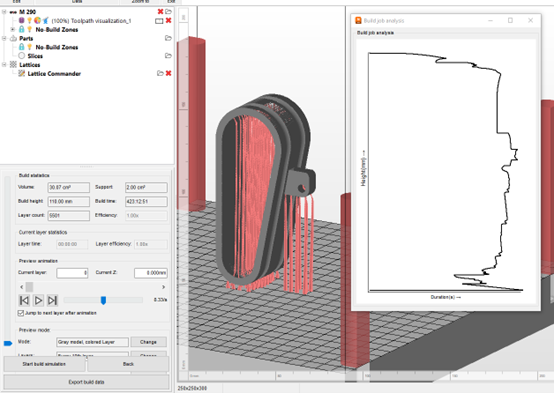Play the preview animation
The image size is (554, 393).
(38, 300)
